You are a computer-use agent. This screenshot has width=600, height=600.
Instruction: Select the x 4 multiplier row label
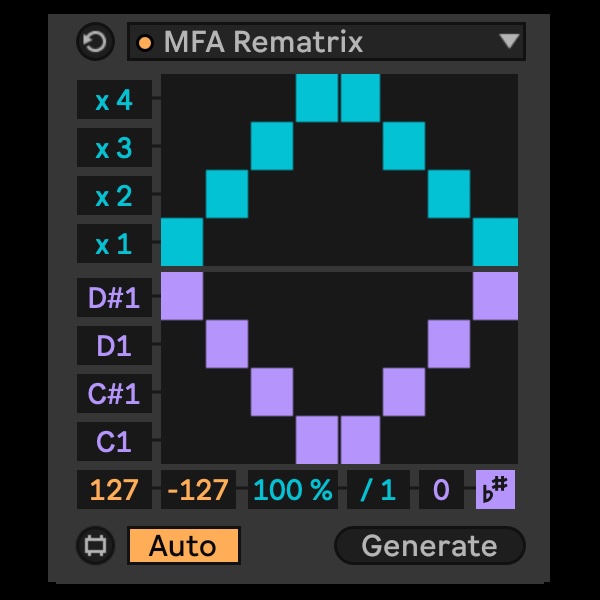tap(114, 100)
